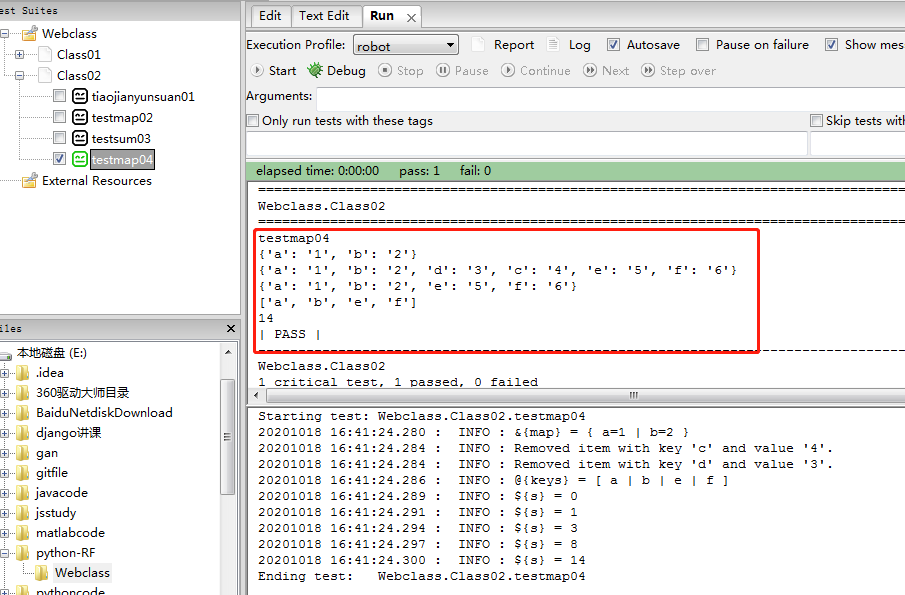905x595 pixels.
Task: Toggle the Autosave checkbox
Action: 613,44
